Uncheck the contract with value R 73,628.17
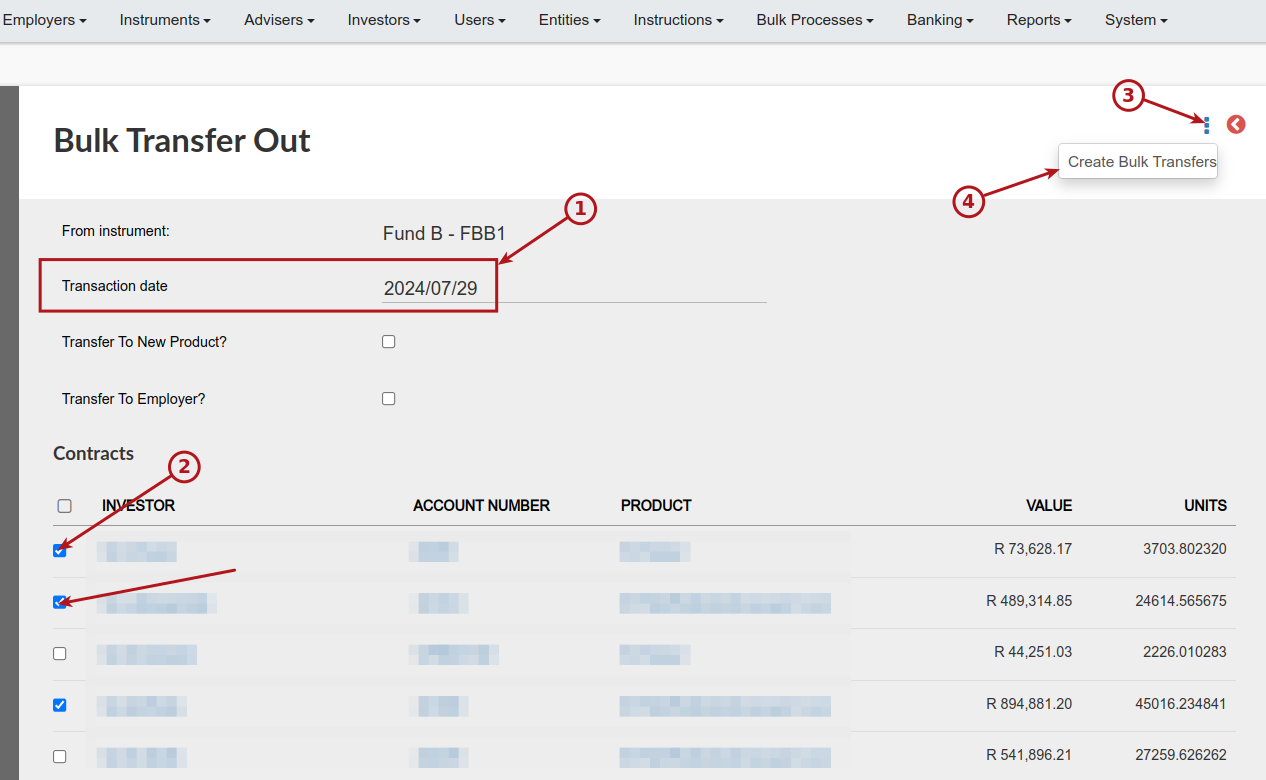 point(60,550)
